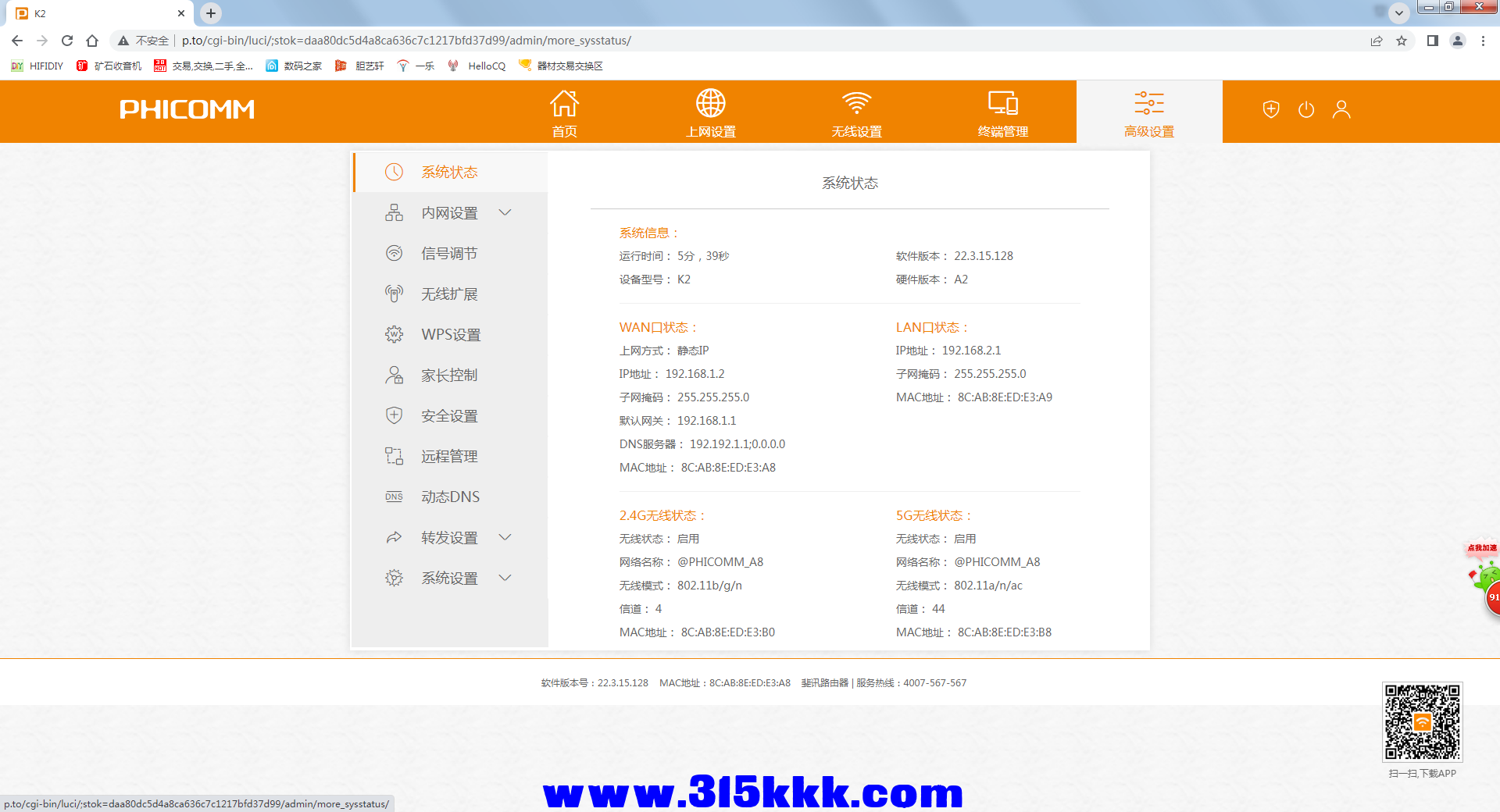
Task: Open the 胆艺轩 bookmark
Action: click(x=360, y=66)
